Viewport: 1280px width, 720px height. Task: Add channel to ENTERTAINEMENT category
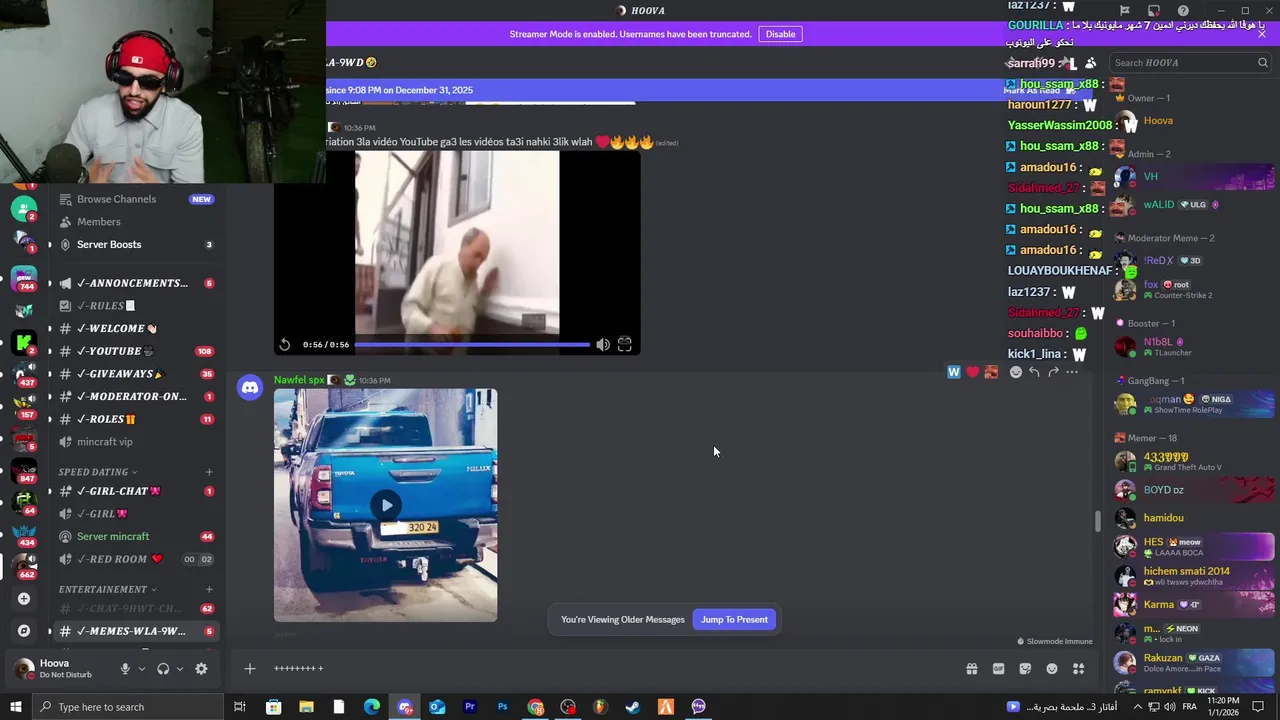(209, 590)
